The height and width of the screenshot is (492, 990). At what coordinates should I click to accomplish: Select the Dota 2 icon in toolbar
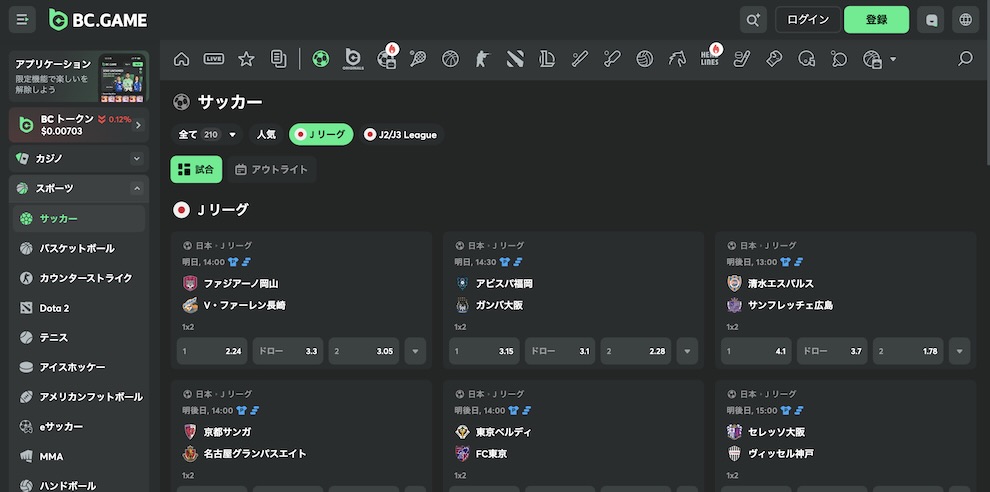coord(515,59)
